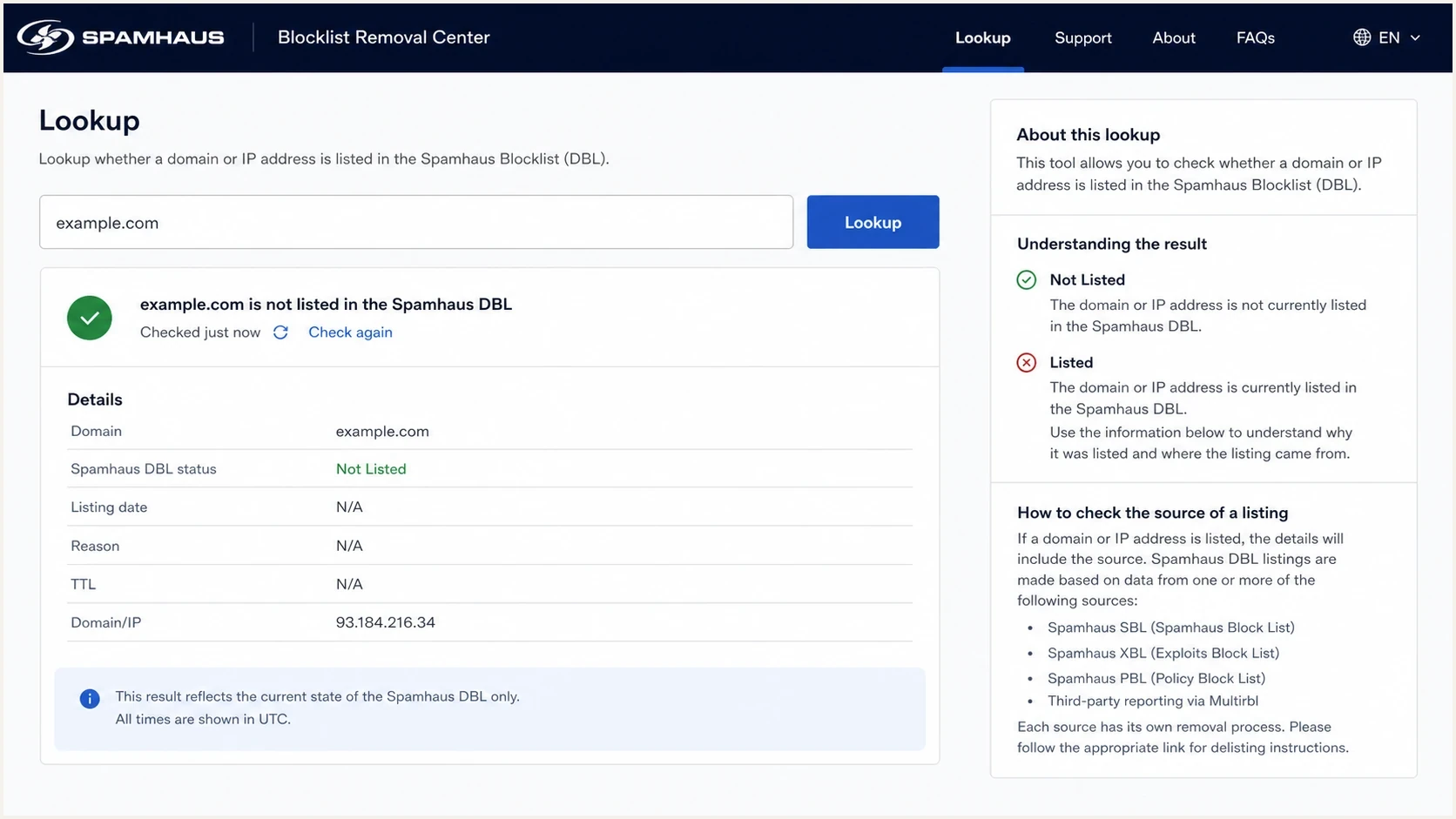Click How to check the source heading
Image resolution: width=1456 pixels, height=819 pixels.
[x=1153, y=513]
